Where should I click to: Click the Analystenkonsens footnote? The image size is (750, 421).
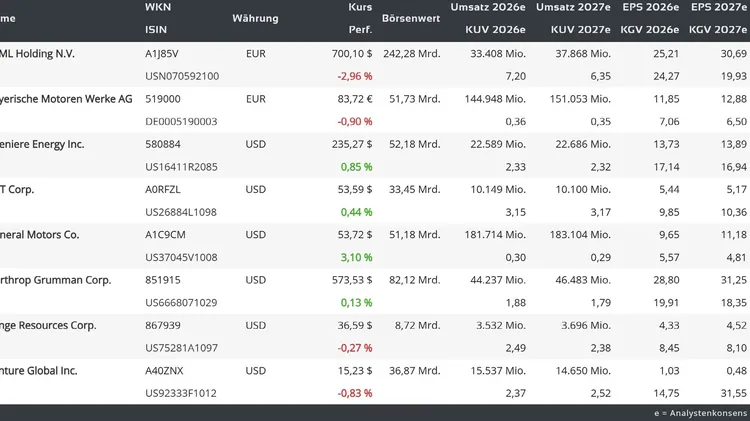700,413
